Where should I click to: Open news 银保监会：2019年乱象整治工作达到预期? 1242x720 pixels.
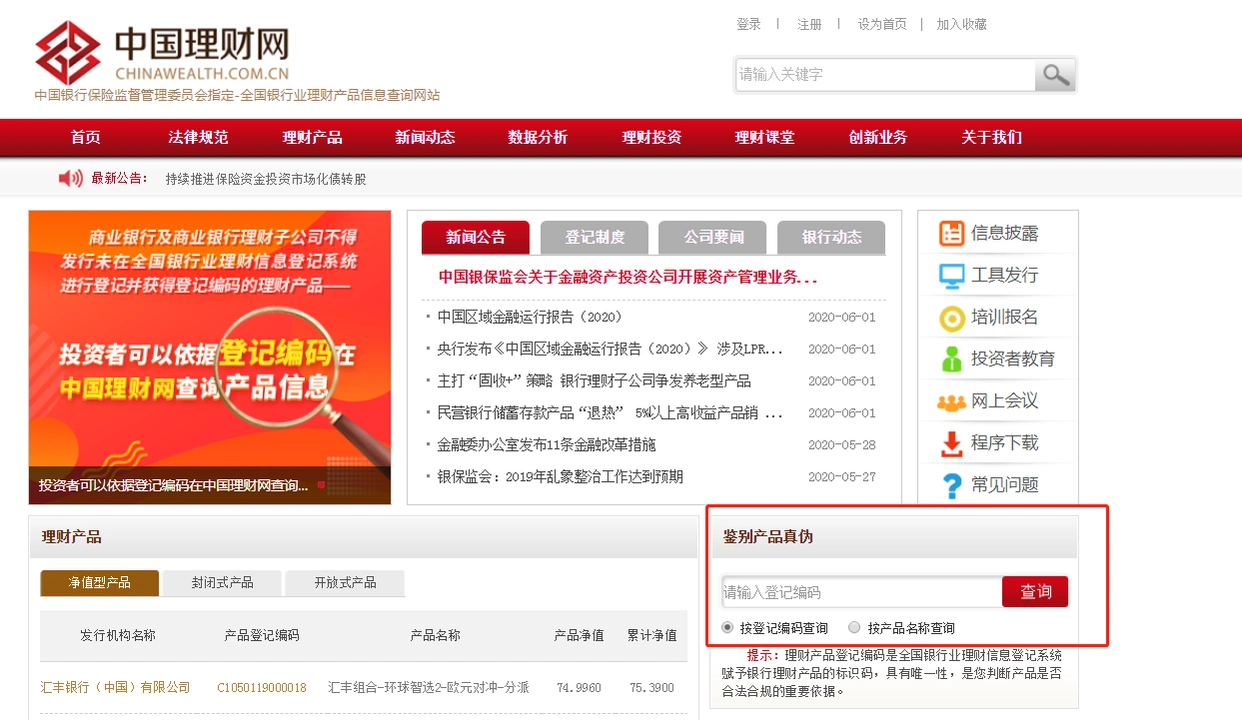(560, 477)
